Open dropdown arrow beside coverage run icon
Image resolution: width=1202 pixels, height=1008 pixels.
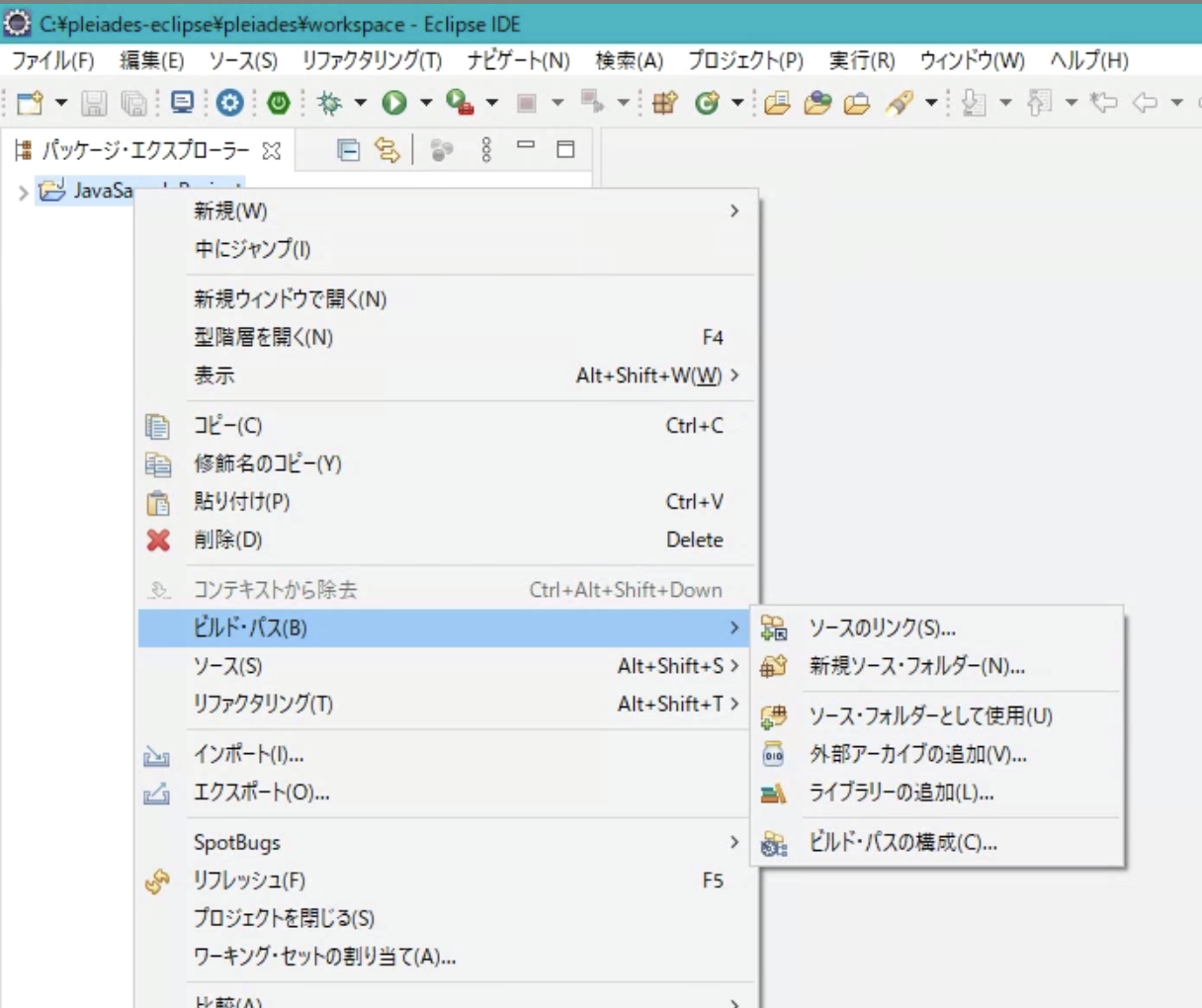[x=491, y=103]
